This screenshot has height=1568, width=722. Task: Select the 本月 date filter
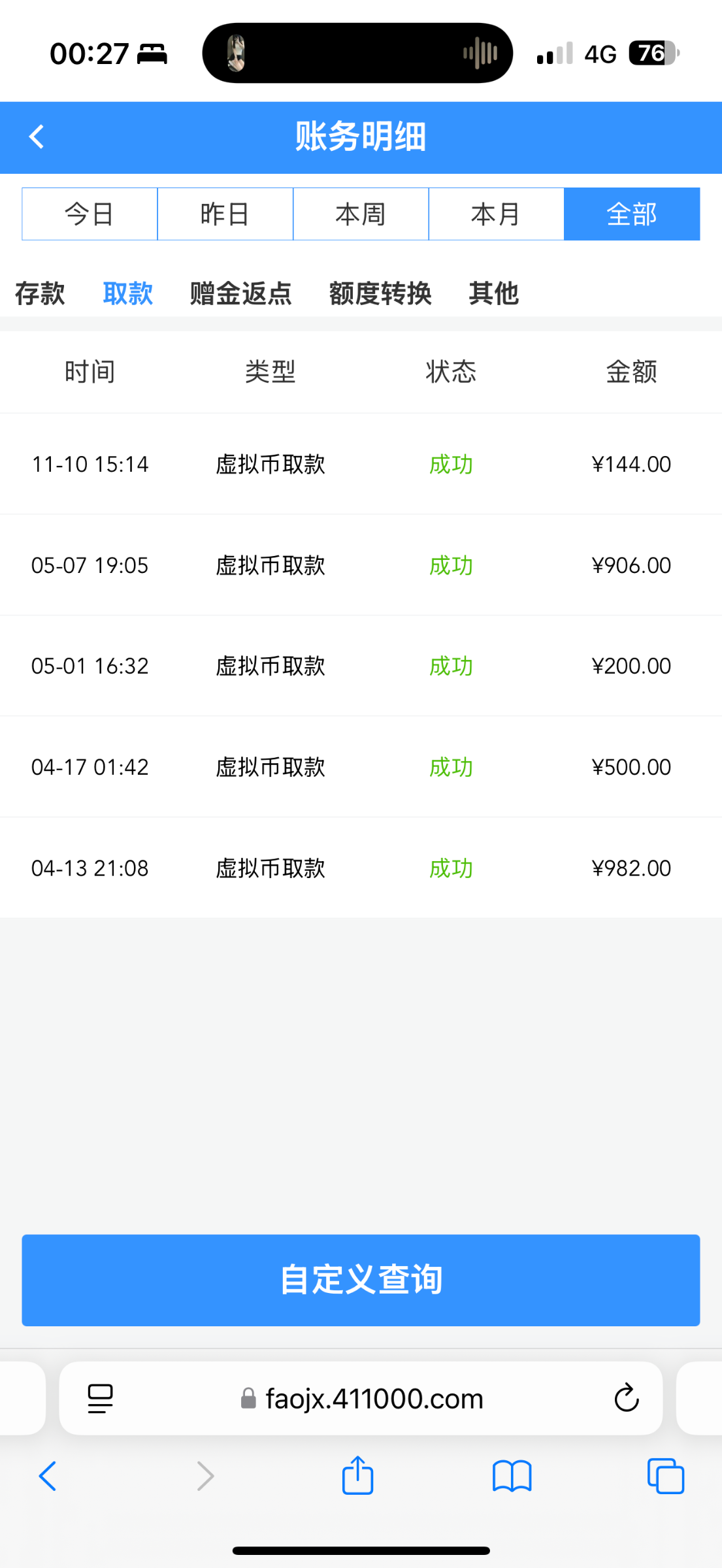[x=496, y=214]
